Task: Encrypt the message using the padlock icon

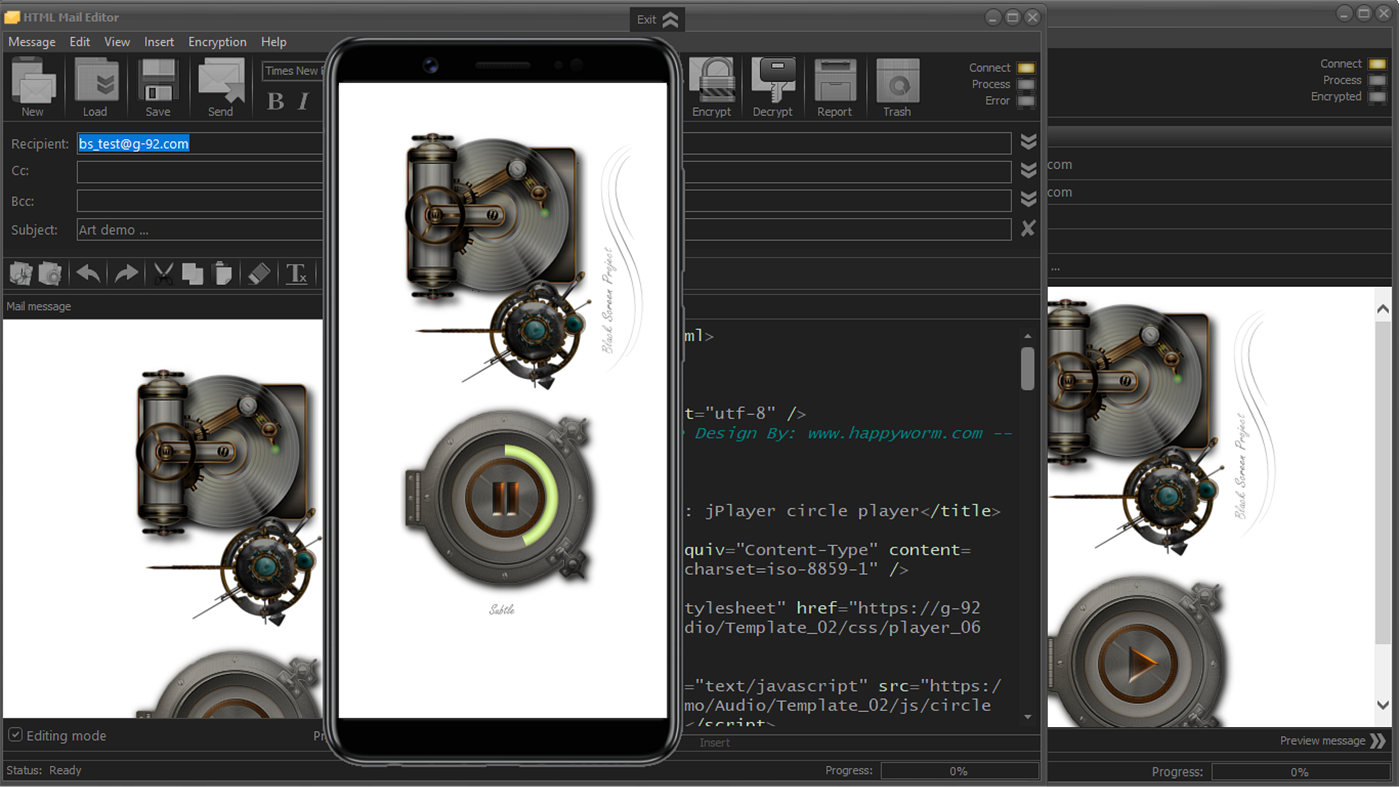Action: pos(712,87)
